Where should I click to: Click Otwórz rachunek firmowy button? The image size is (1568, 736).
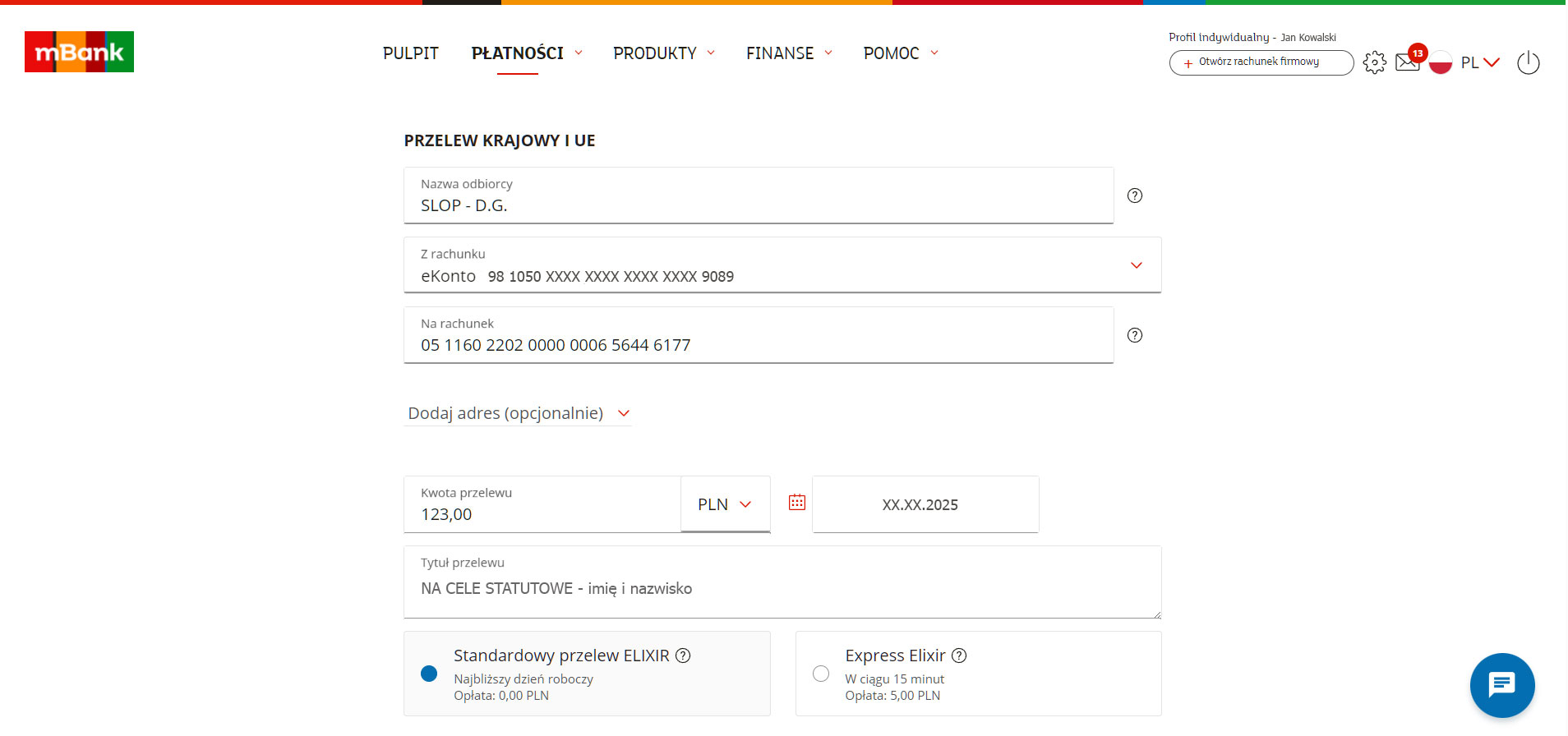coord(1261,62)
